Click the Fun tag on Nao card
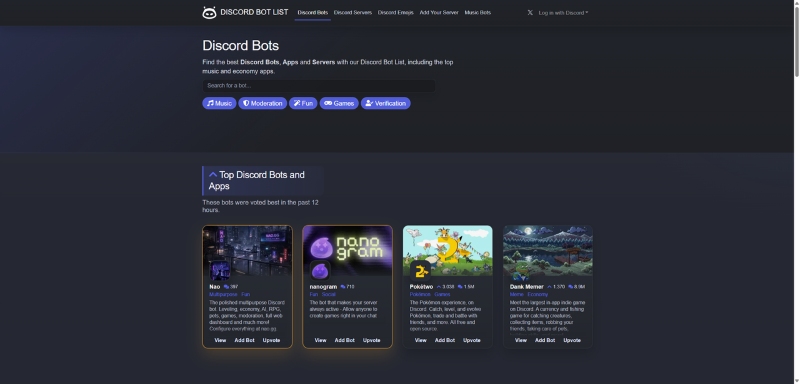 (x=245, y=295)
